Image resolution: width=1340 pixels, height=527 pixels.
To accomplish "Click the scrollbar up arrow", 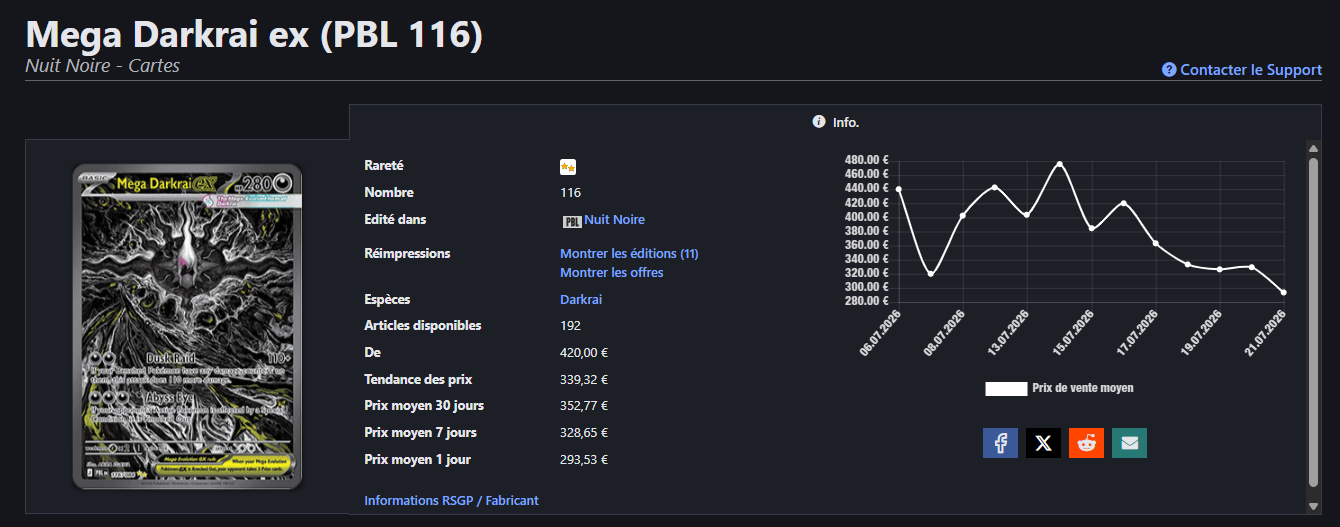I will (x=1313, y=148).
